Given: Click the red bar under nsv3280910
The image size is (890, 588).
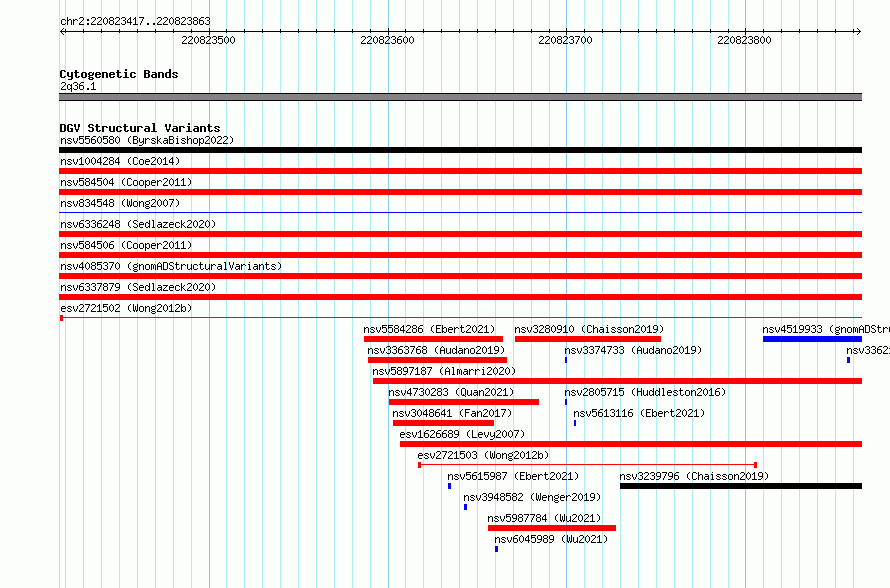Looking at the screenshot, I should [587, 339].
